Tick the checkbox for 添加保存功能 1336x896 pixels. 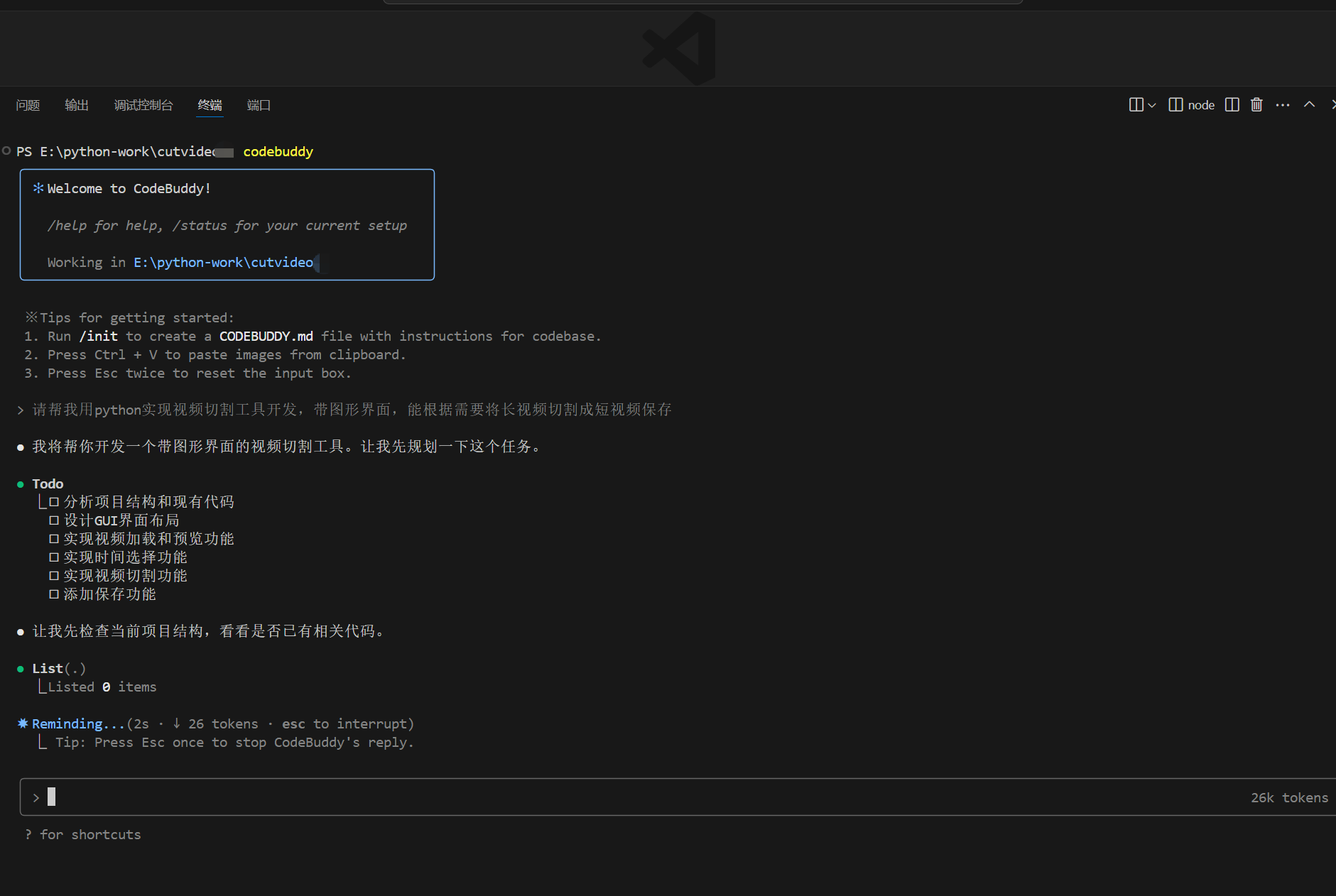(54, 594)
